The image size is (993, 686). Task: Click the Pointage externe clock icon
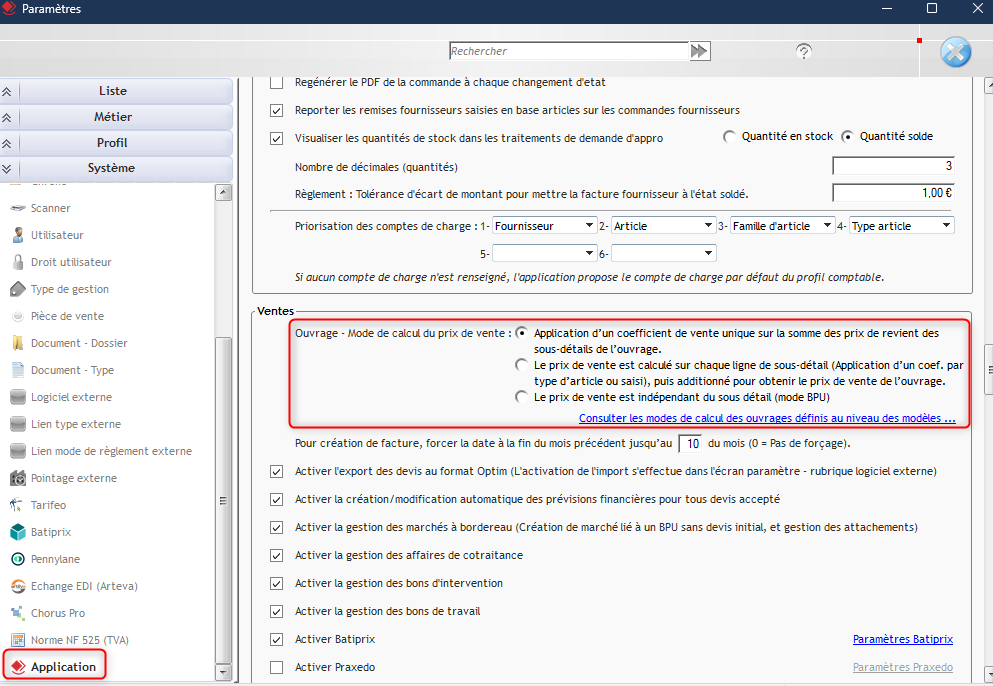coord(18,478)
